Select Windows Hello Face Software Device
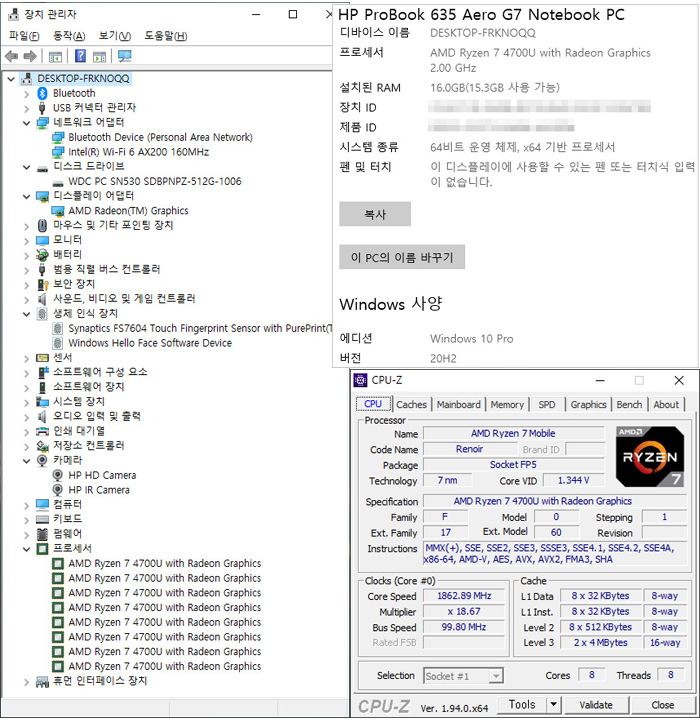 click(150, 343)
